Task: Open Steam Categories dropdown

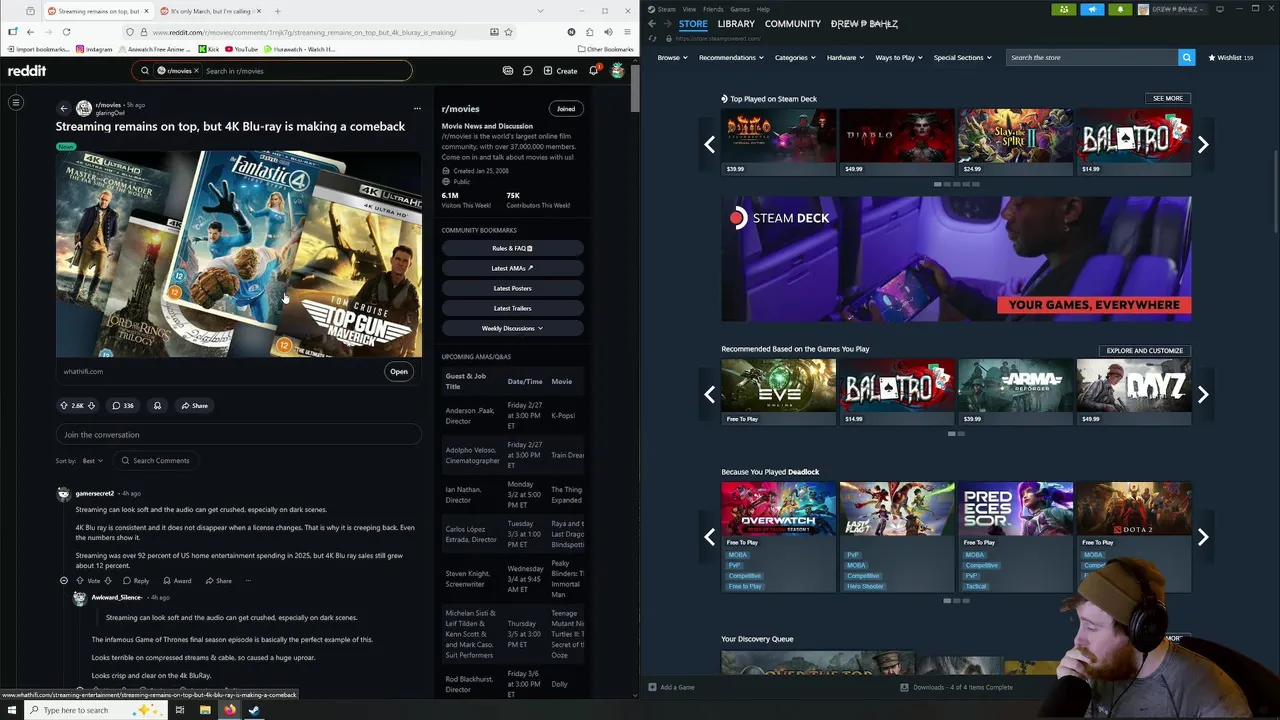Action: pos(795,58)
